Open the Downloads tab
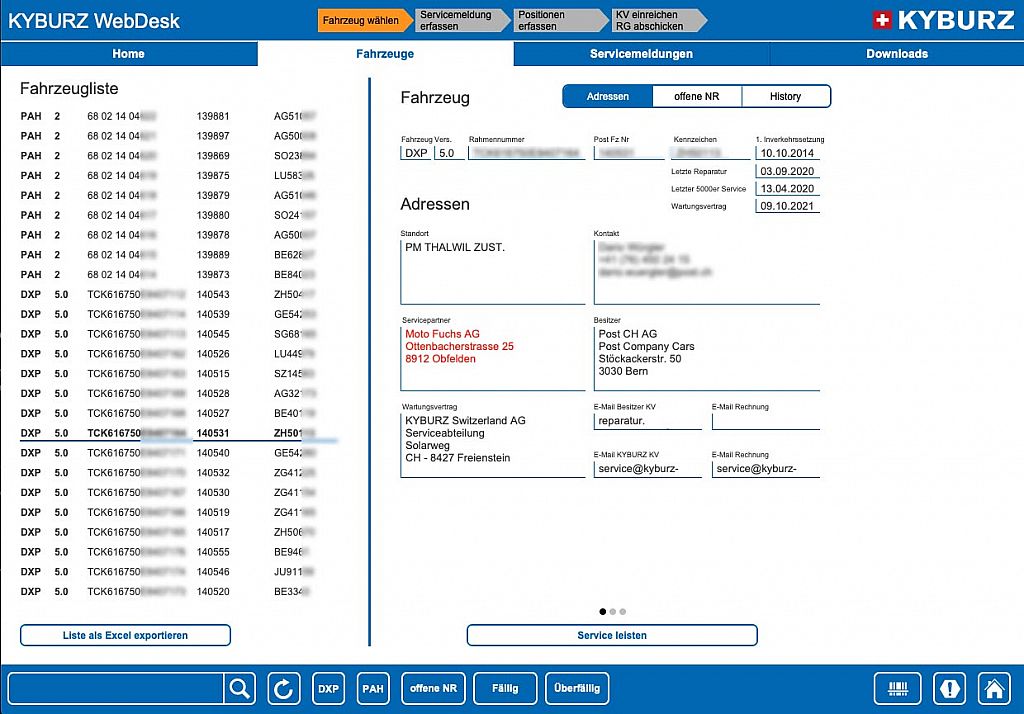Viewport: 1024px width, 714px height. [x=897, y=54]
